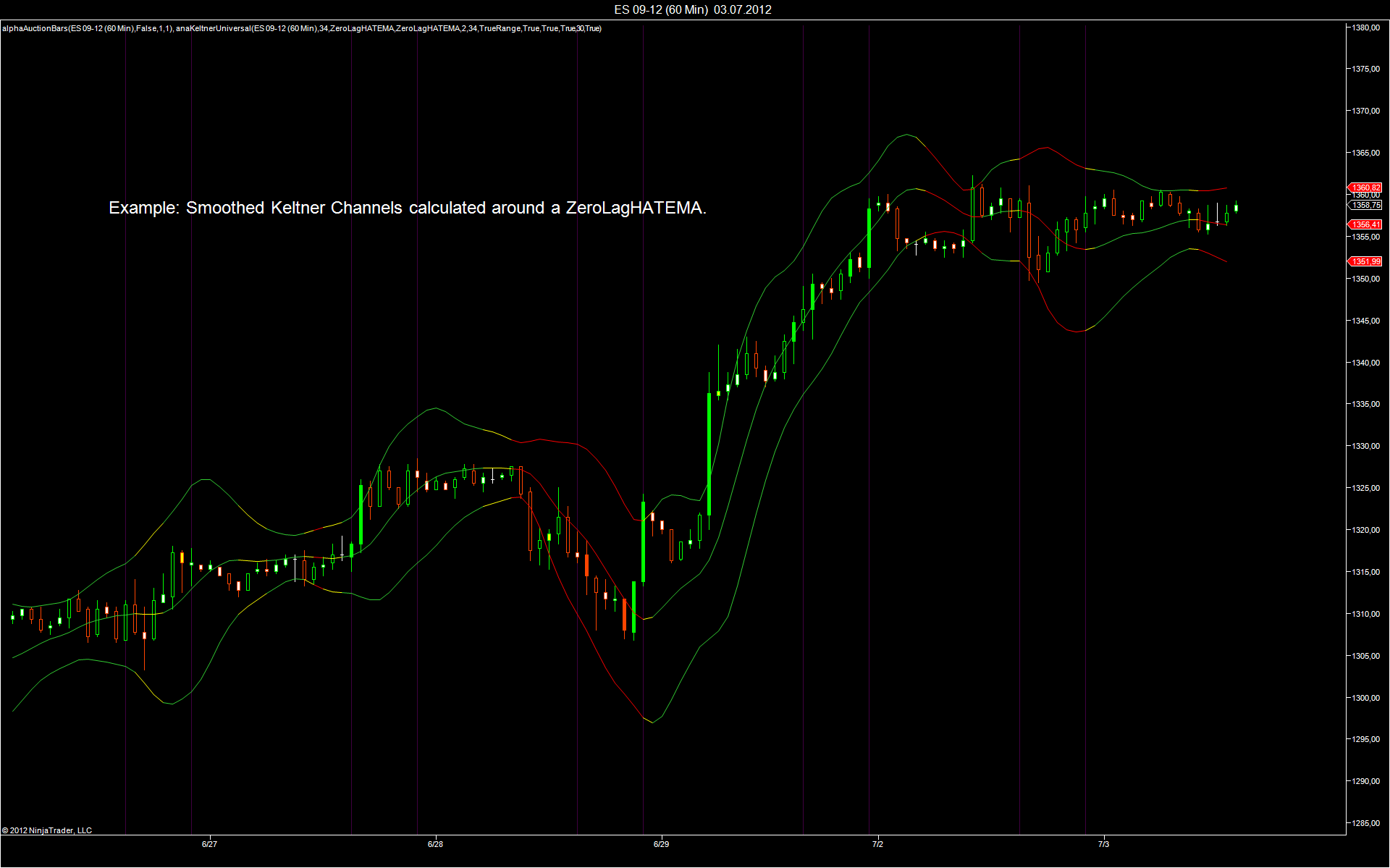
Task: Click the 6/28 date label on time axis
Action: pyautogui.click(x=435, y=844)
